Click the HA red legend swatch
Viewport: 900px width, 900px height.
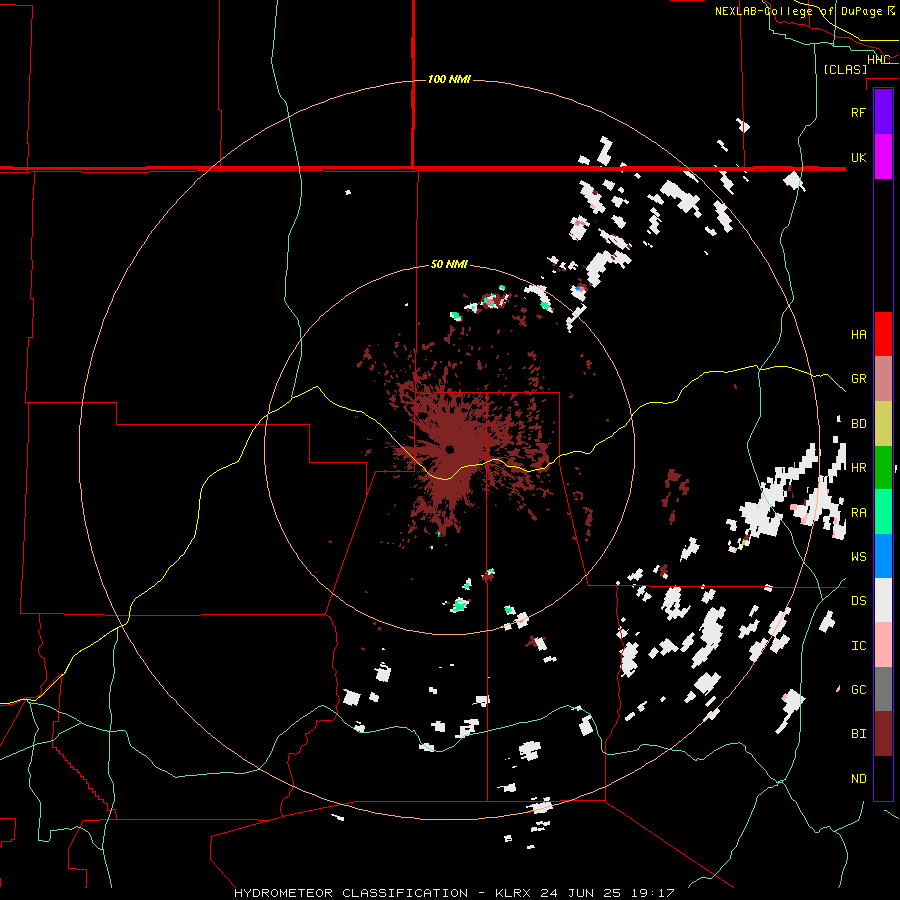(883, 334)
